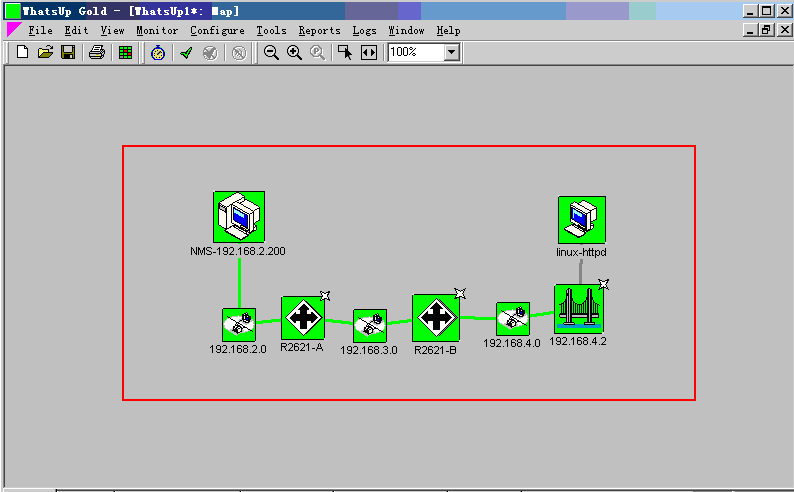This screenshot has width=794, height=492.
Task: Print the map with the printer icon
Action: [96, 52]
